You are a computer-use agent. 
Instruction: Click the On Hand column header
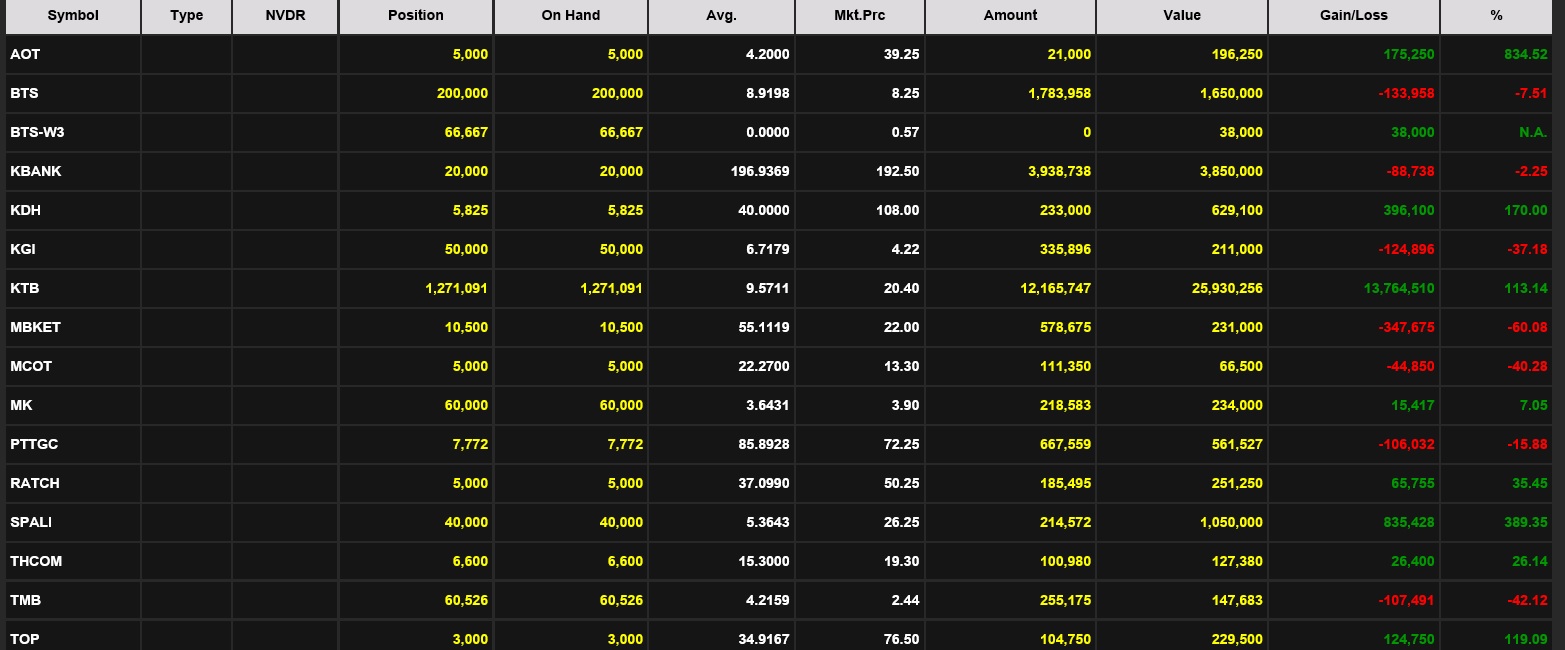pyautogui.click(x=570, y=16)
